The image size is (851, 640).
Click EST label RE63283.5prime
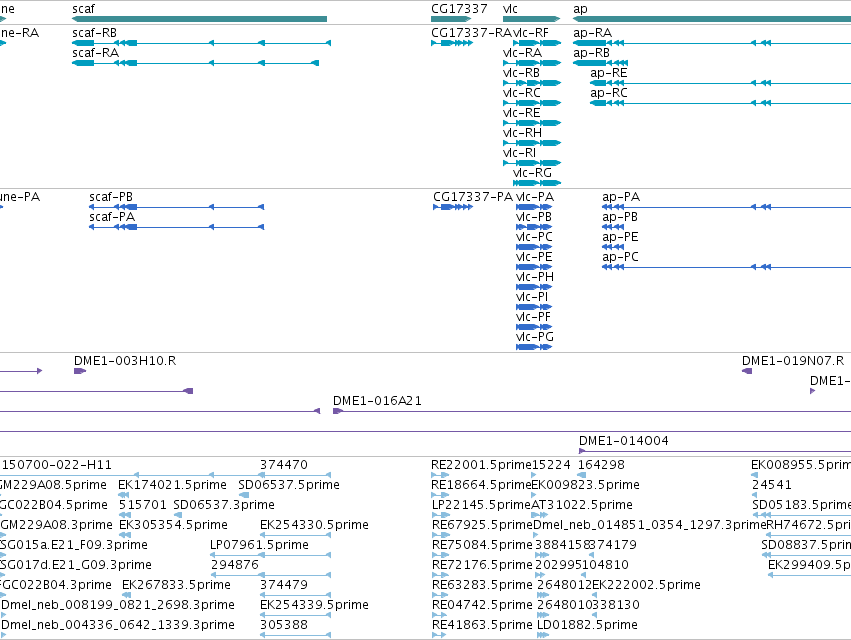click(482, 585)
